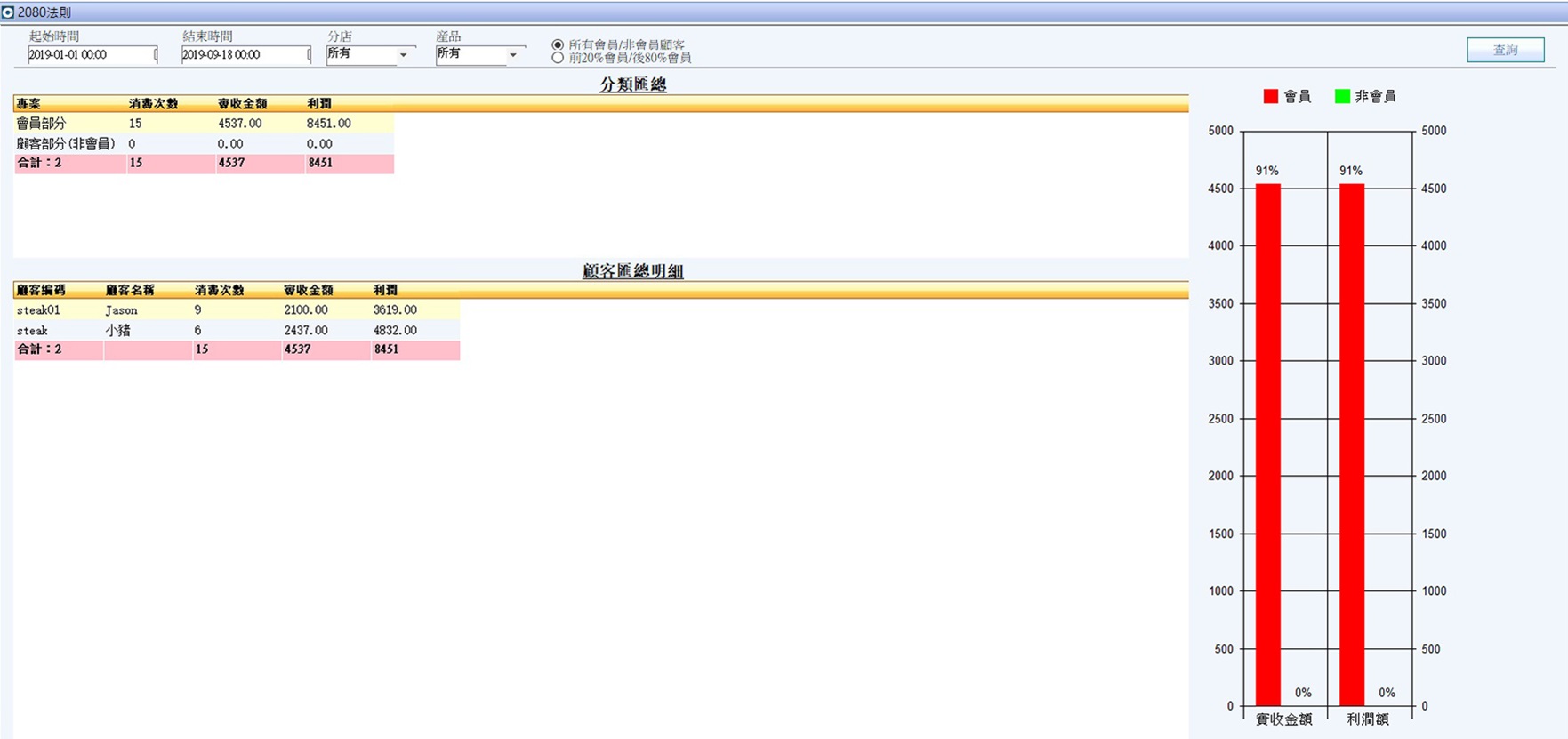Click the red 會員 legend swatch
Image resolution: width=1568 pixels, height=739 pixels.
tap(1270, 96)
